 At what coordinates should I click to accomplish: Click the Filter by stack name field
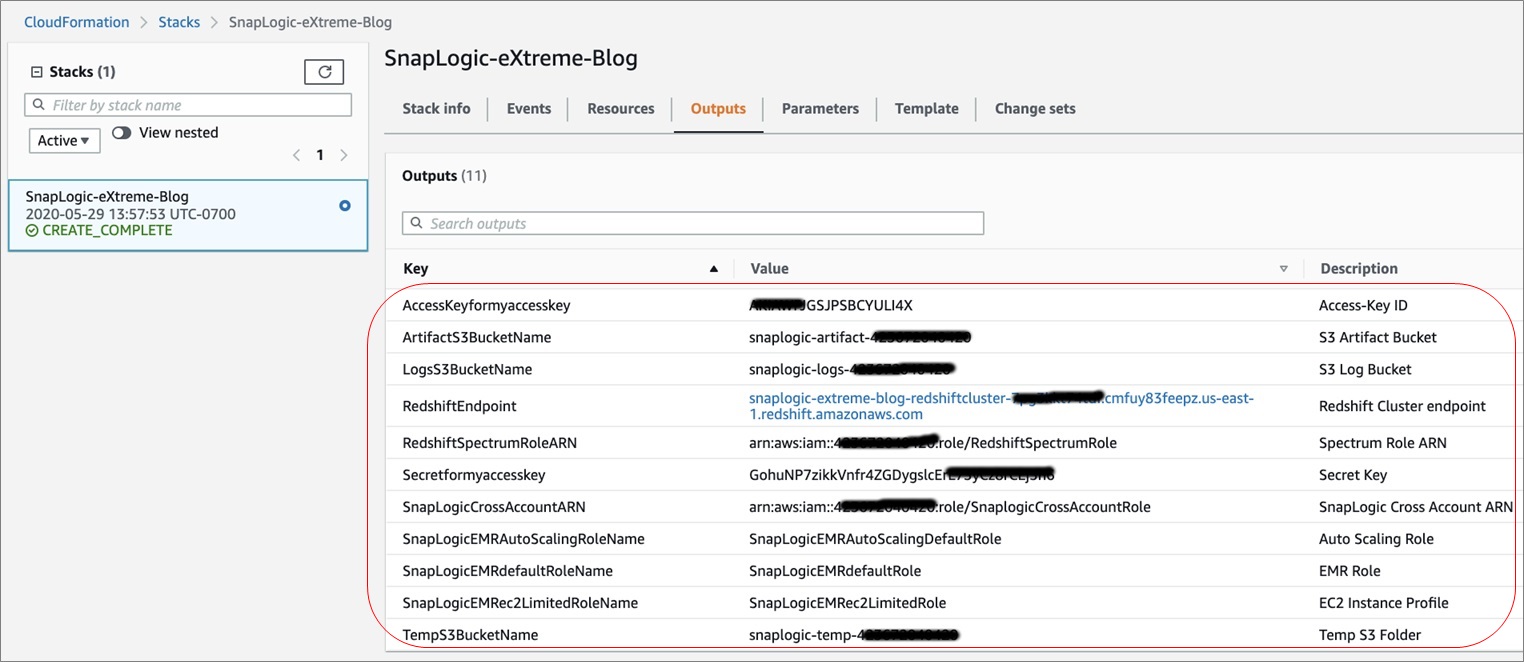point(188,105)
